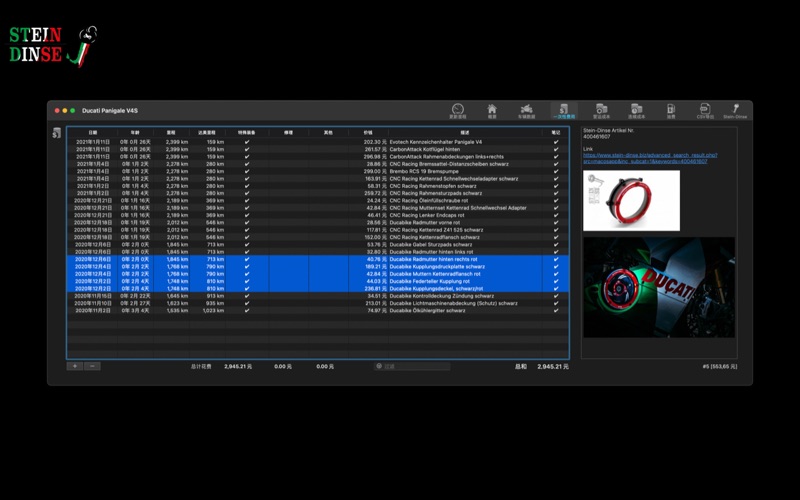Viewport: 800px width, 500px height.
Task: Click the coin stack sidebar icon
Action: point(57,133)
